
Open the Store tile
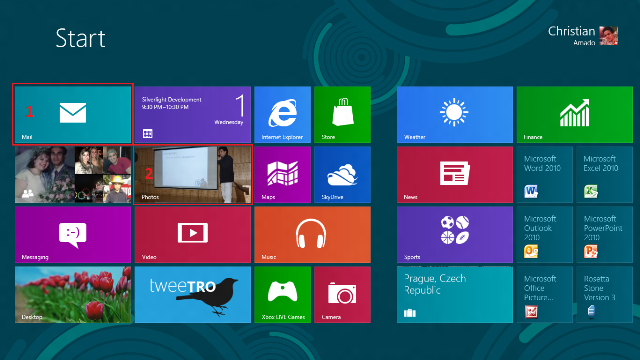tap(342, 114)
